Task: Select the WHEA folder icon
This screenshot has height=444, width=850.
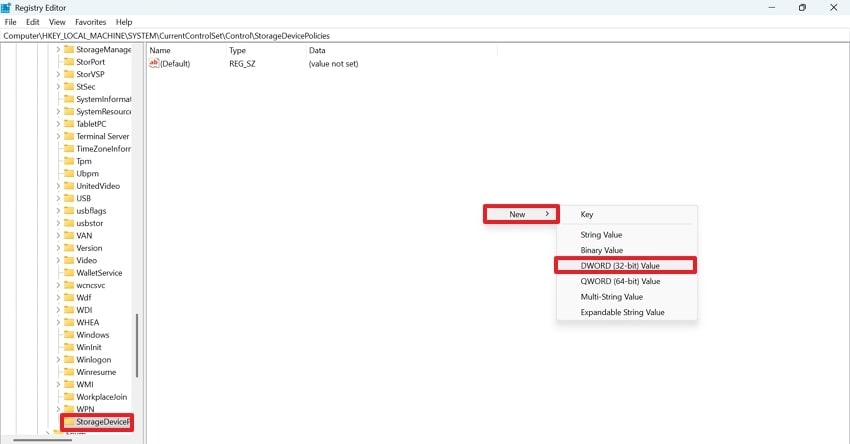Action: (x=69, y=323)
